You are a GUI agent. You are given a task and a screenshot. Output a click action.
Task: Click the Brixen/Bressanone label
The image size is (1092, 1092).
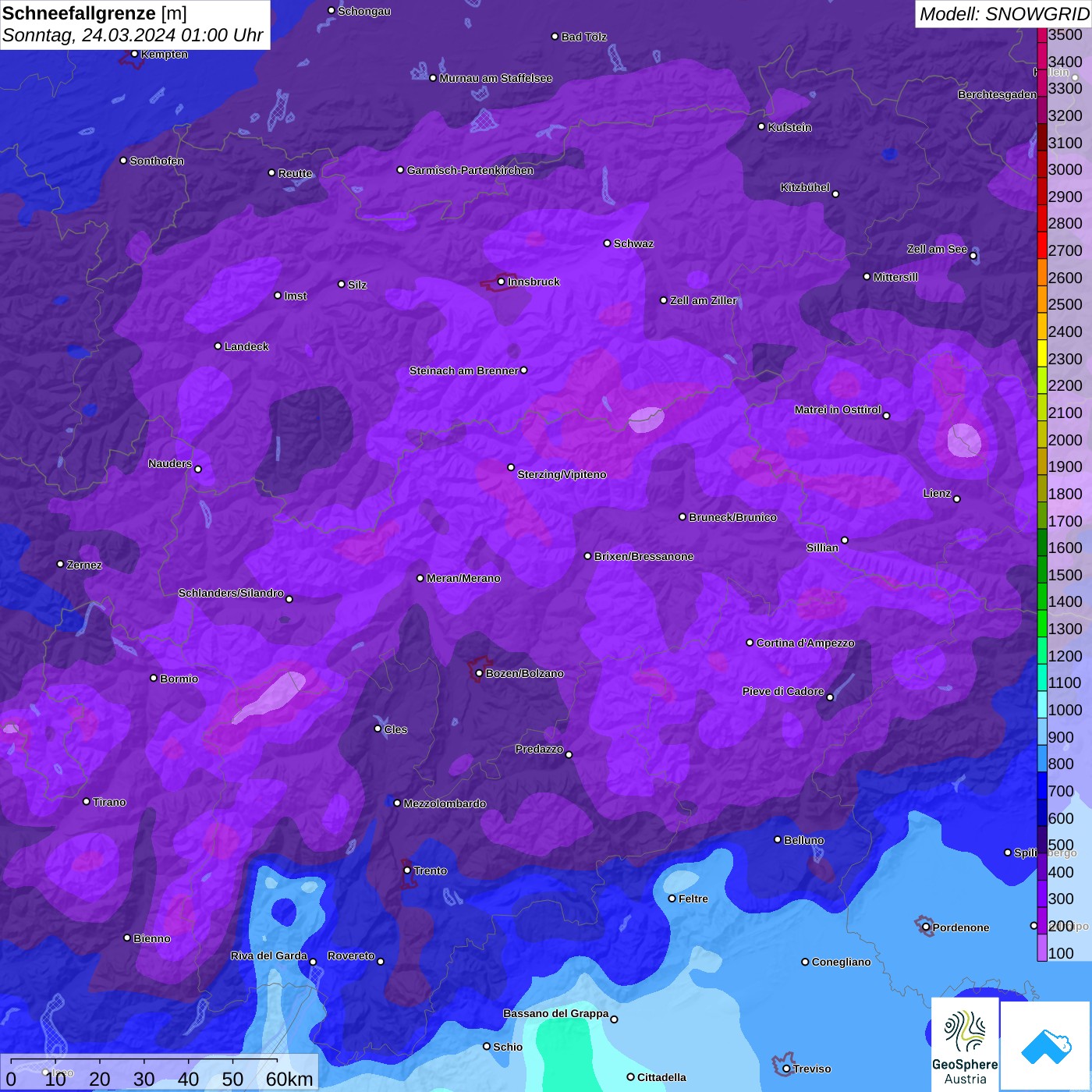pyautogui.click(x=643, y=556)
